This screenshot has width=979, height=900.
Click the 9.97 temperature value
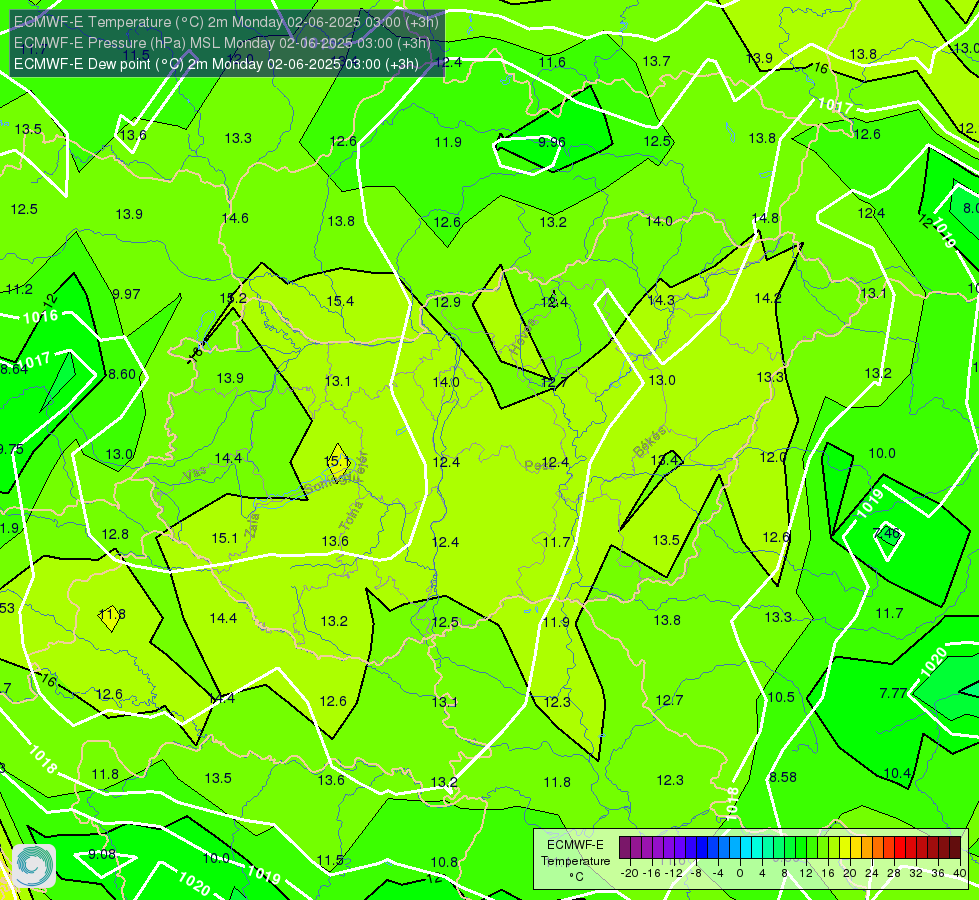click(126, 294)
